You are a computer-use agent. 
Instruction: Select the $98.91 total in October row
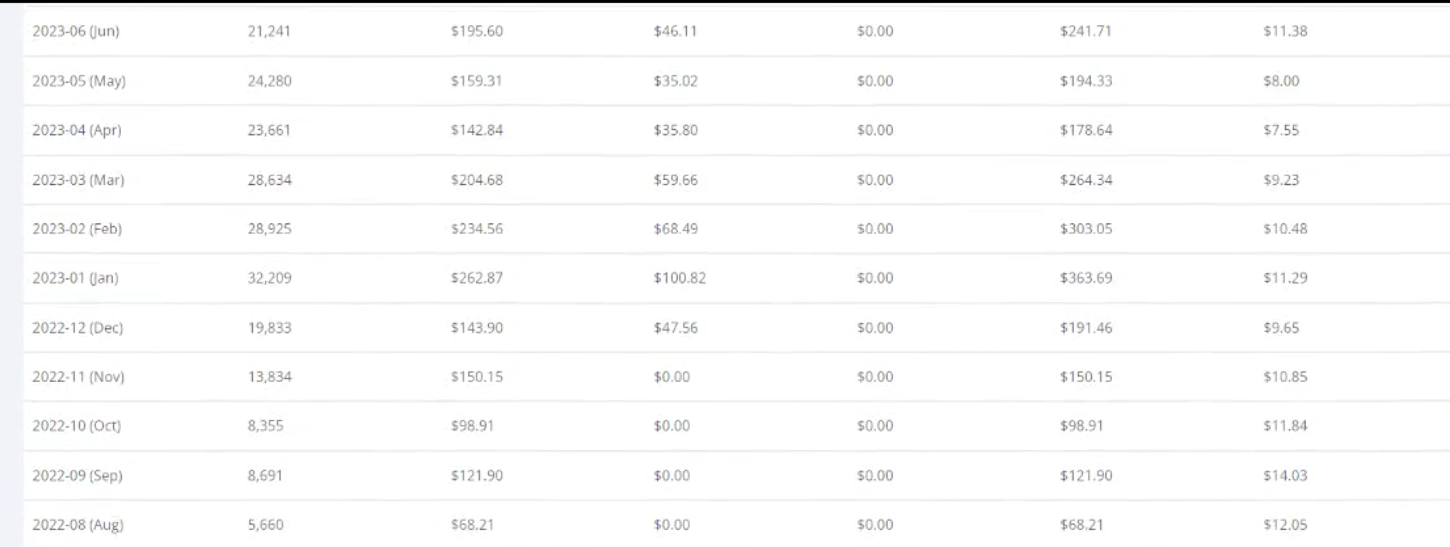[x=1082, y=426]
